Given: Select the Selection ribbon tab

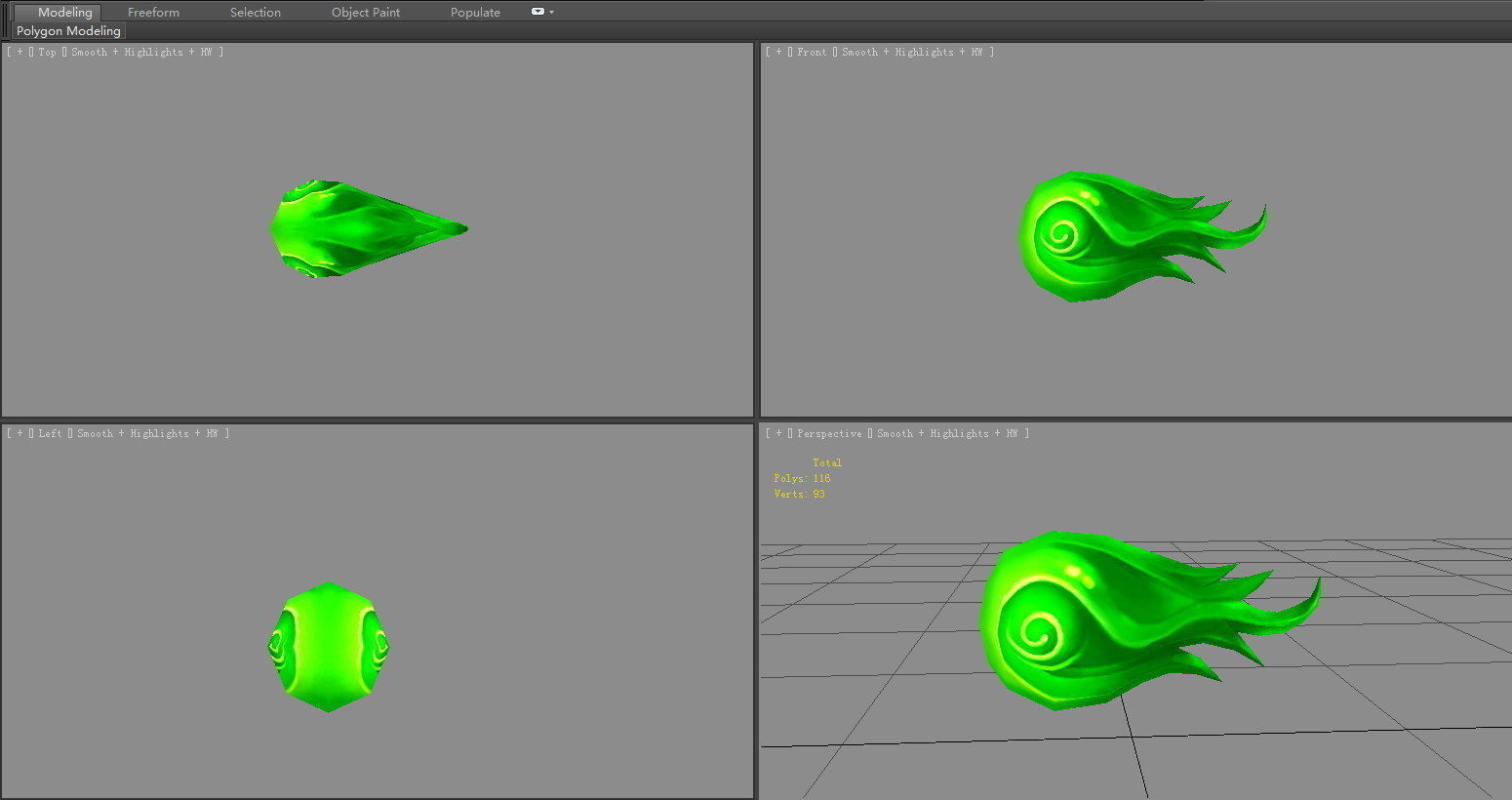Looking at the screenshot, I should [x=256, y=13].
